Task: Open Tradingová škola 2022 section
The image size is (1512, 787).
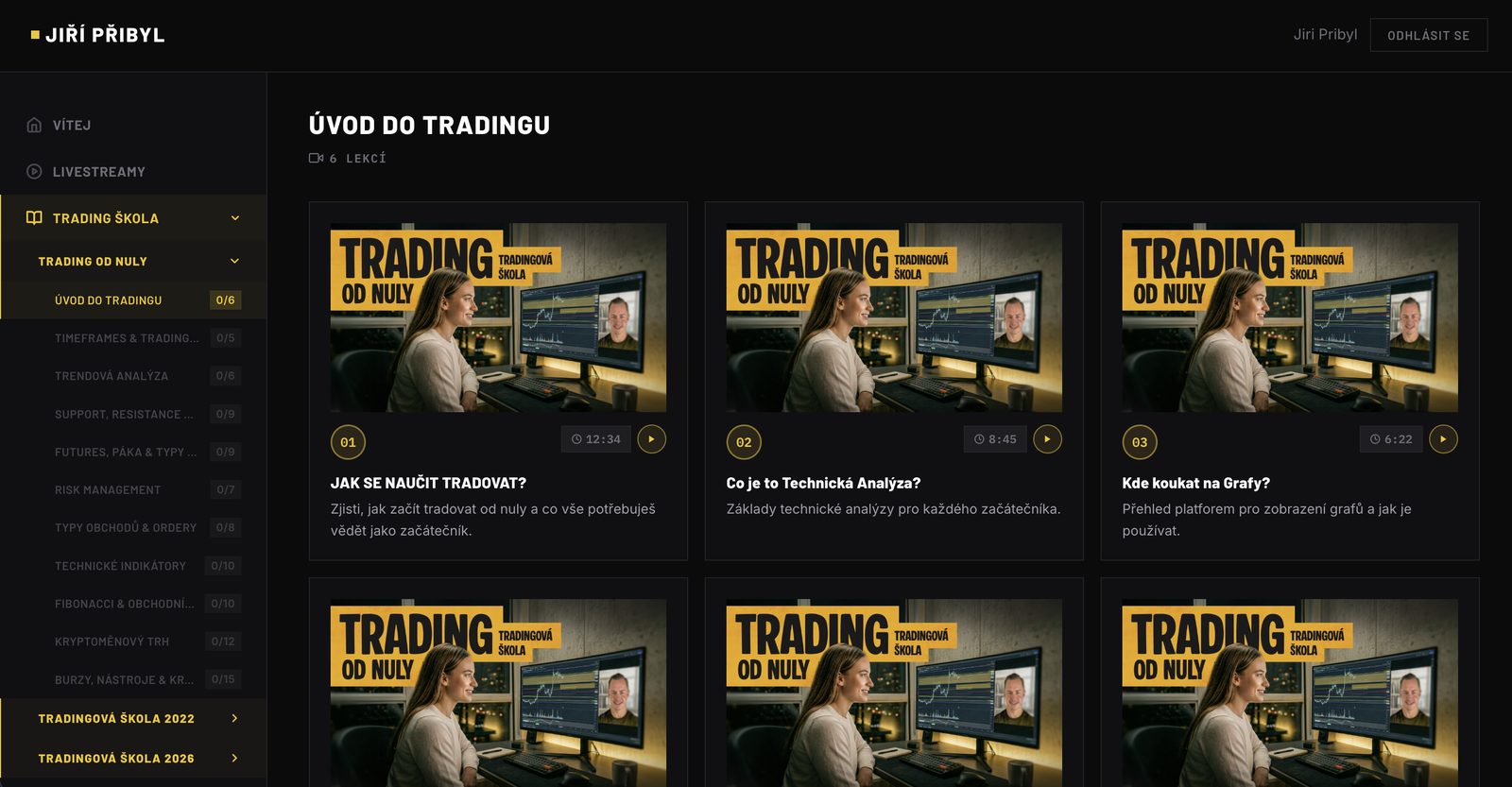Action: [x=133, y=719]
